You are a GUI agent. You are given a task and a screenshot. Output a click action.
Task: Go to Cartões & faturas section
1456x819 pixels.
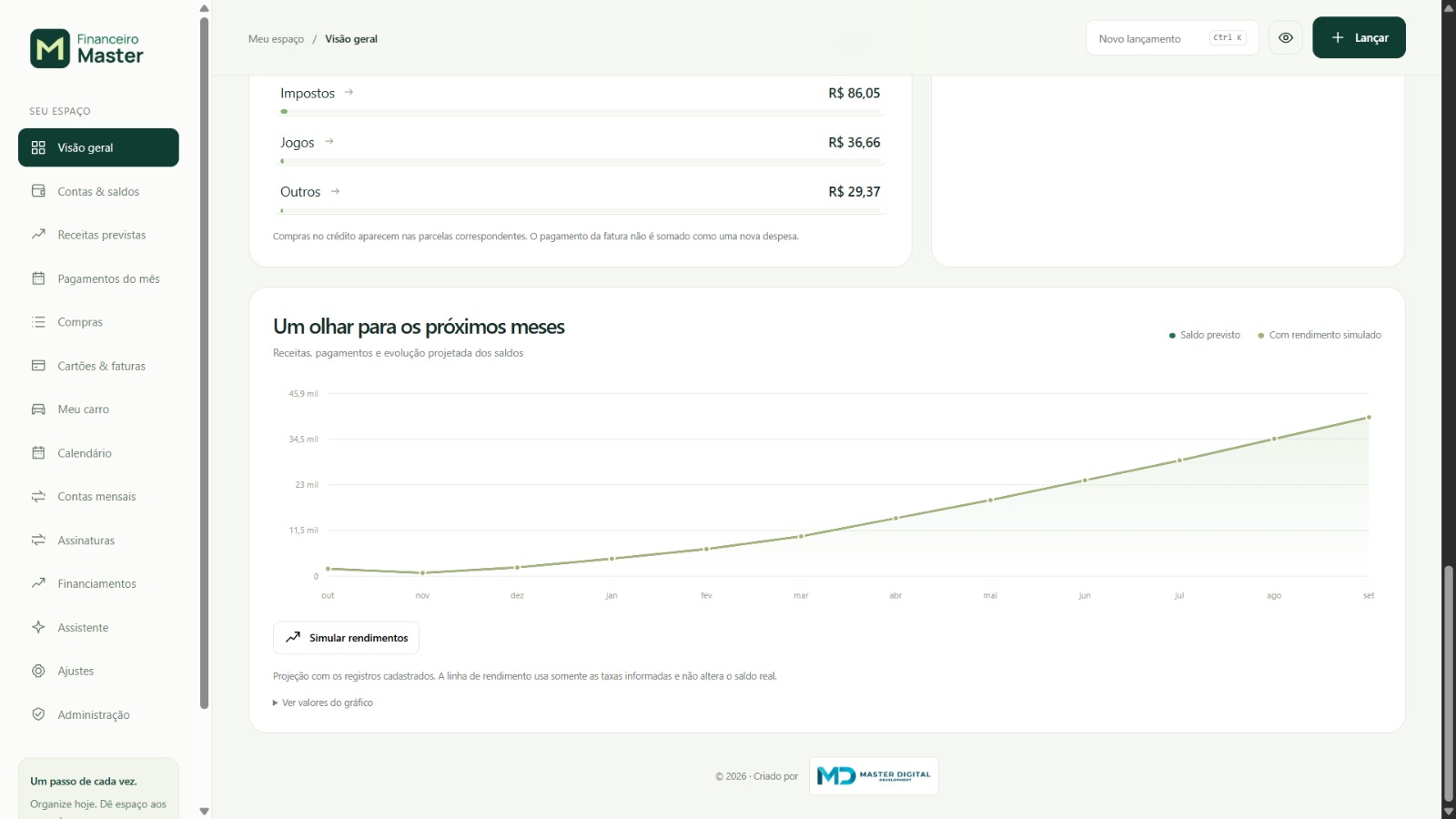98,366
